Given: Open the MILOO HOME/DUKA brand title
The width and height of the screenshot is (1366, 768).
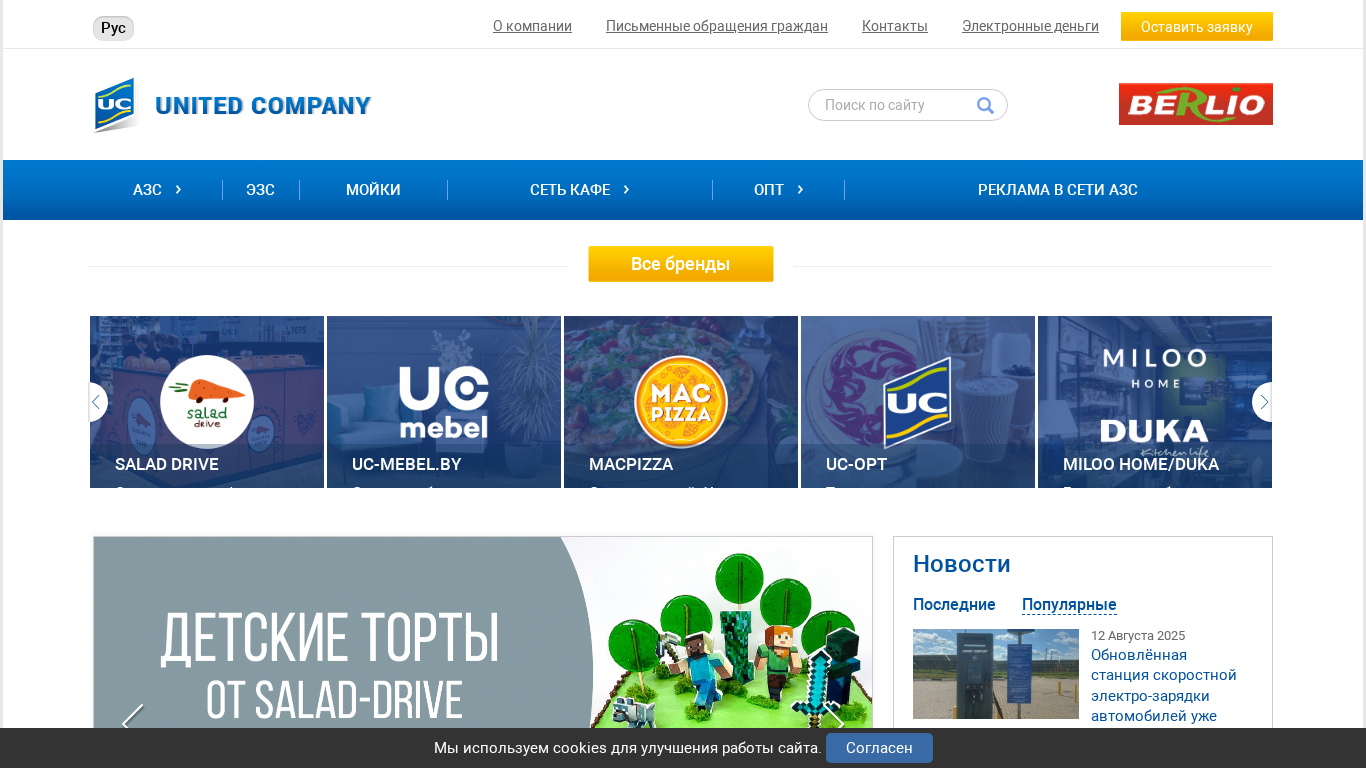Looking at the screenshot, I should (x=1141, y=464).
